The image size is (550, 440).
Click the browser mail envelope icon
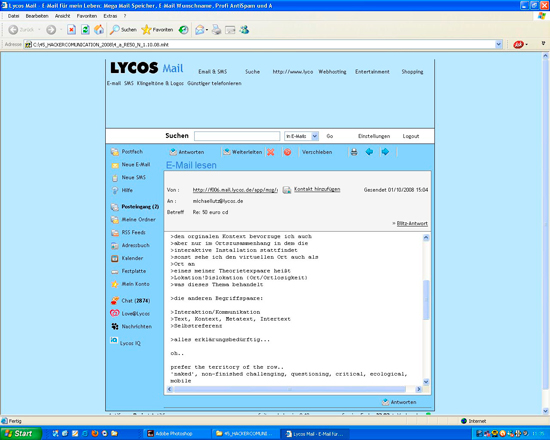pos(200,30)
